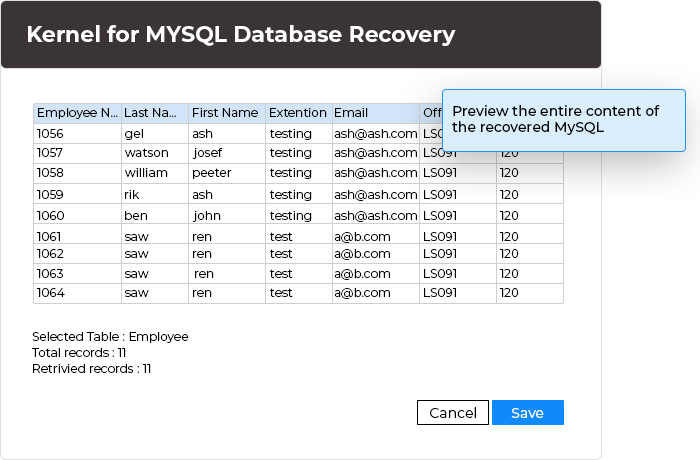
Task: Select employee number cell 1062
Action: click(77, 254)
